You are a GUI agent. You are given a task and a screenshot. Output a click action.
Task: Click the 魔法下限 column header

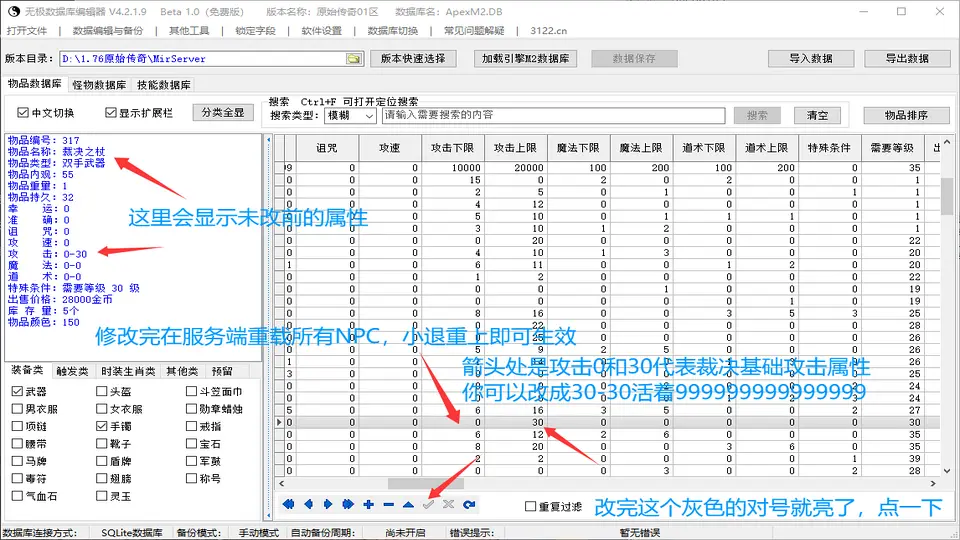click(x=578, y=148)
